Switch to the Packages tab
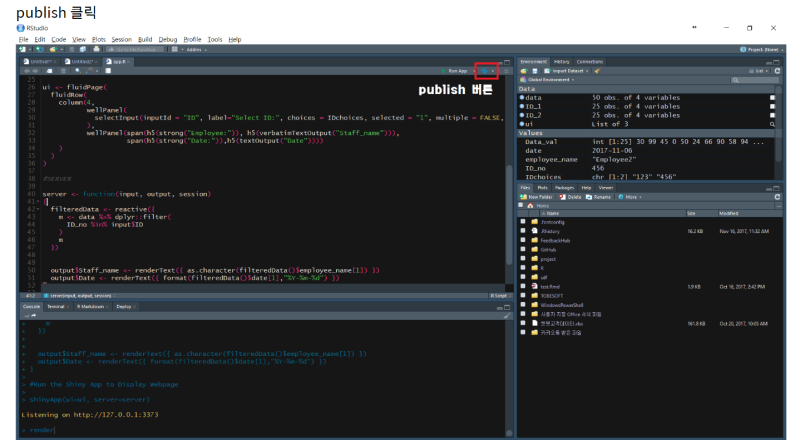This screenshot has width=800, height=440. pyautogui.click(x=564, y=187)
